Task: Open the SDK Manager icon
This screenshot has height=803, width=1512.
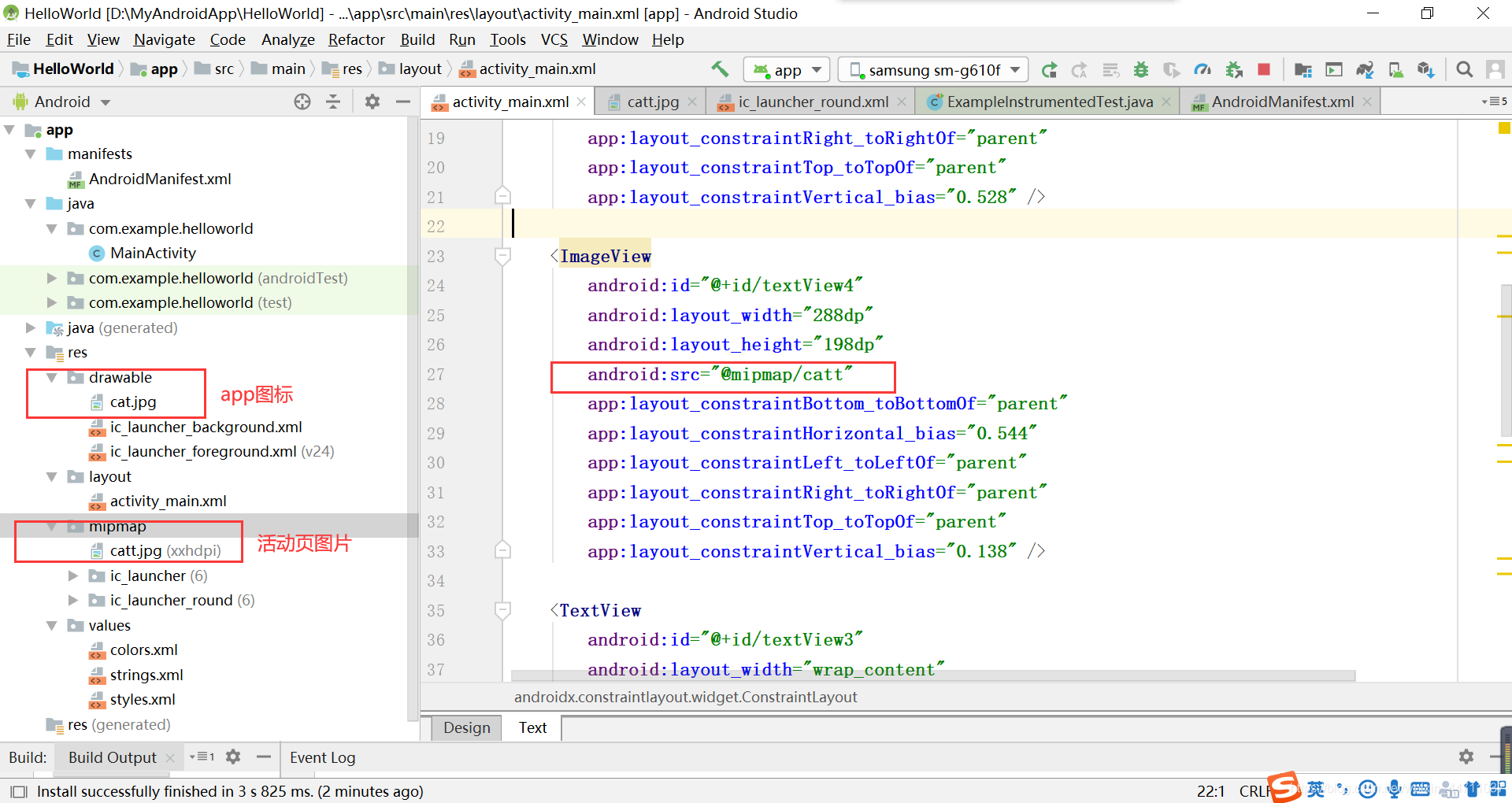Action: 1426,70
